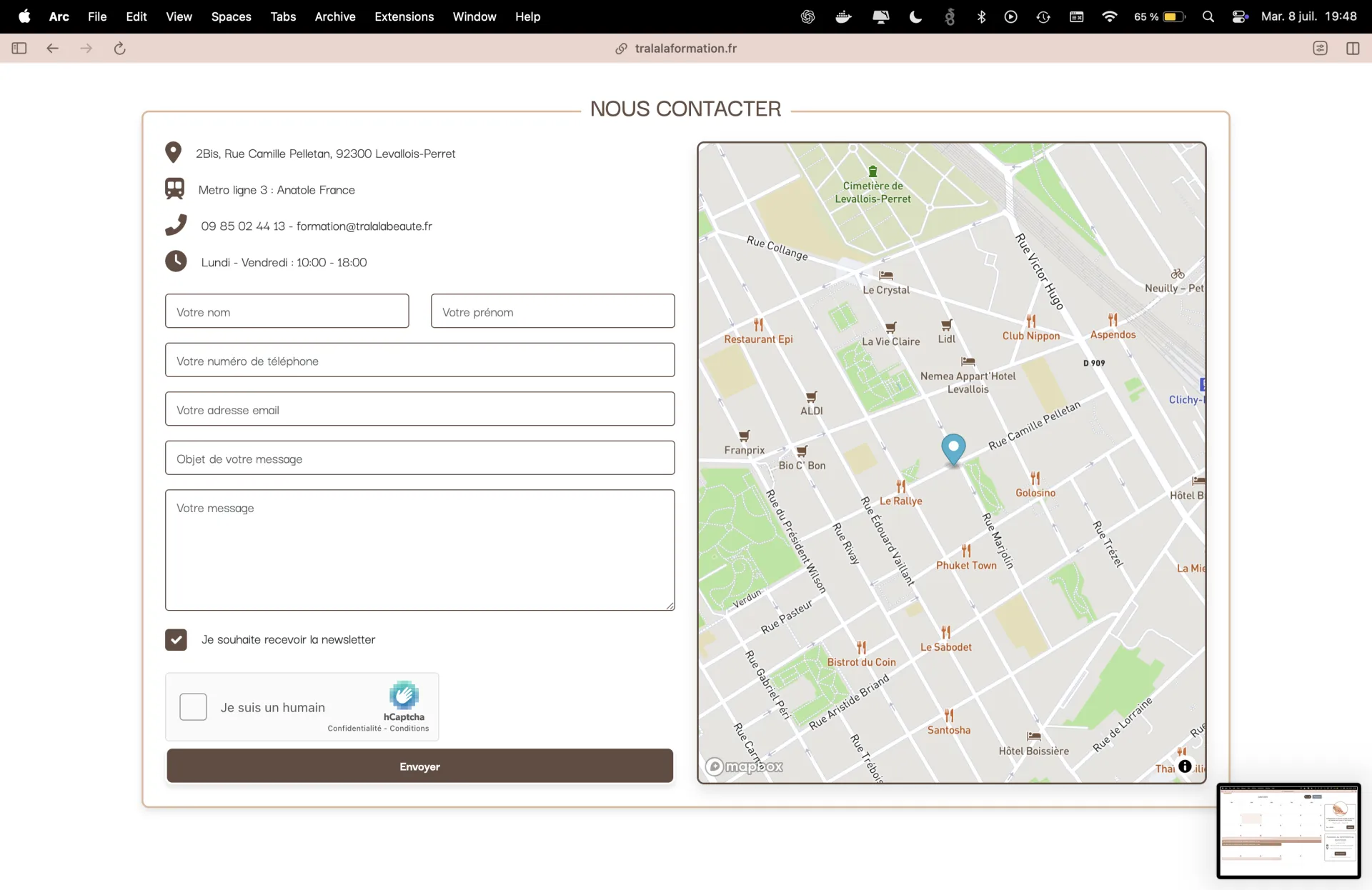
Task: Focus the Objet de votre message field
Action: pos(419,458)
